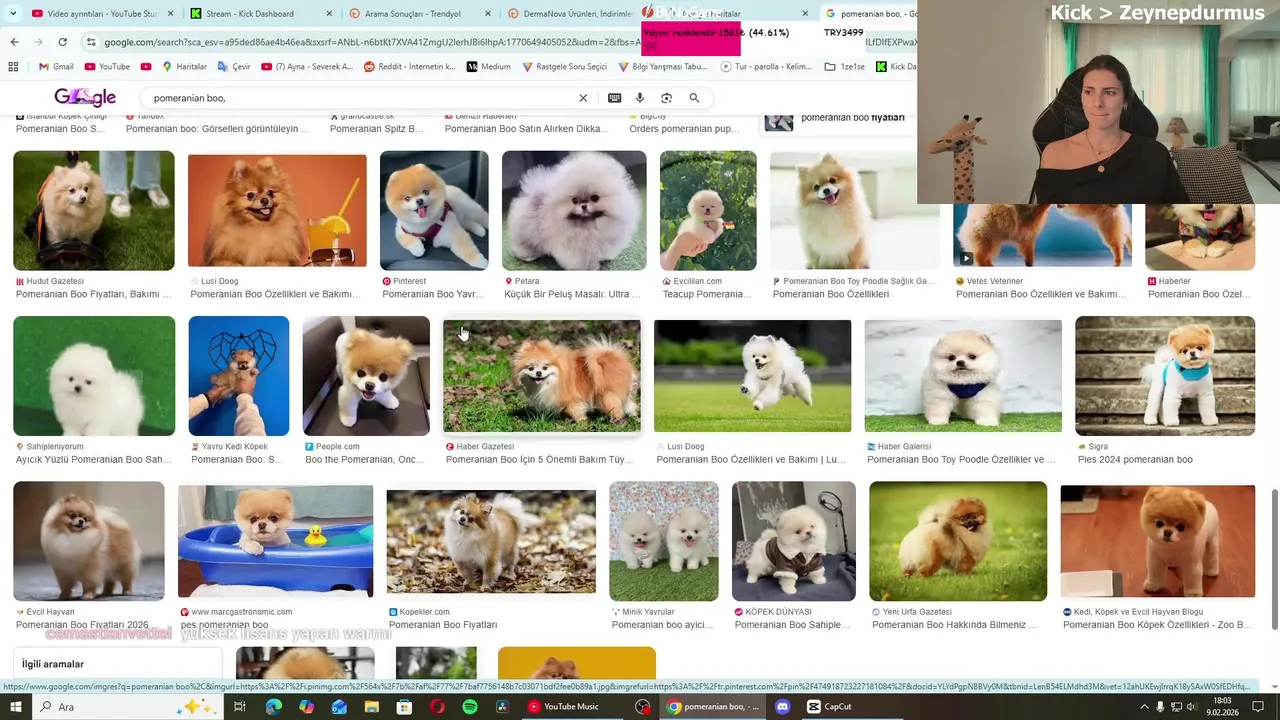This screenshot has height=720, width=1280.
Task: Open the Reddit bookmark
Action: coord(410,67)
